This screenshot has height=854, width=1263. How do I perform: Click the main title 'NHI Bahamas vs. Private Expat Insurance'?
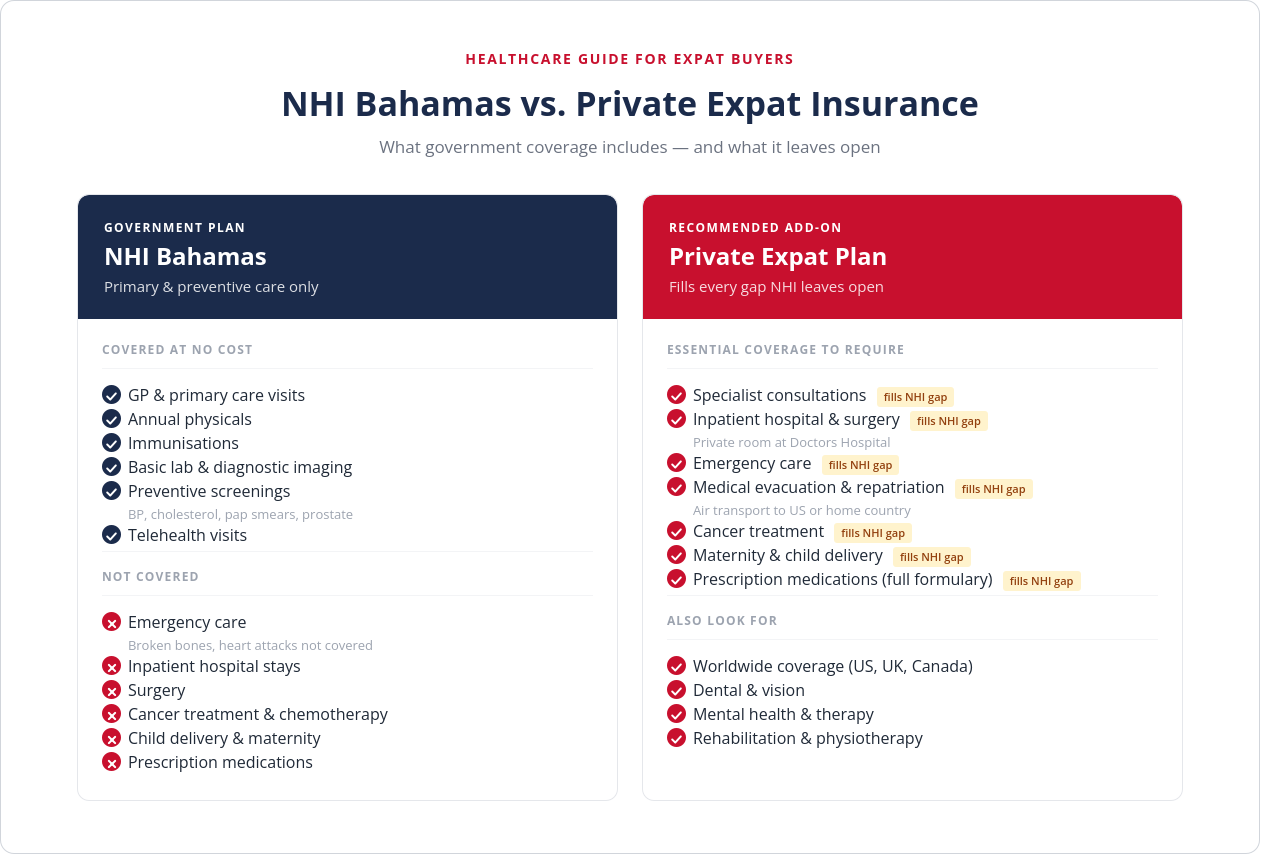630,104
